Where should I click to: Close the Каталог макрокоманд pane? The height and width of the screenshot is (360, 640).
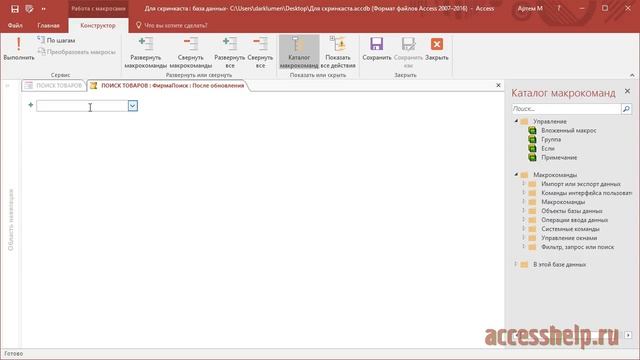point(627,91)
